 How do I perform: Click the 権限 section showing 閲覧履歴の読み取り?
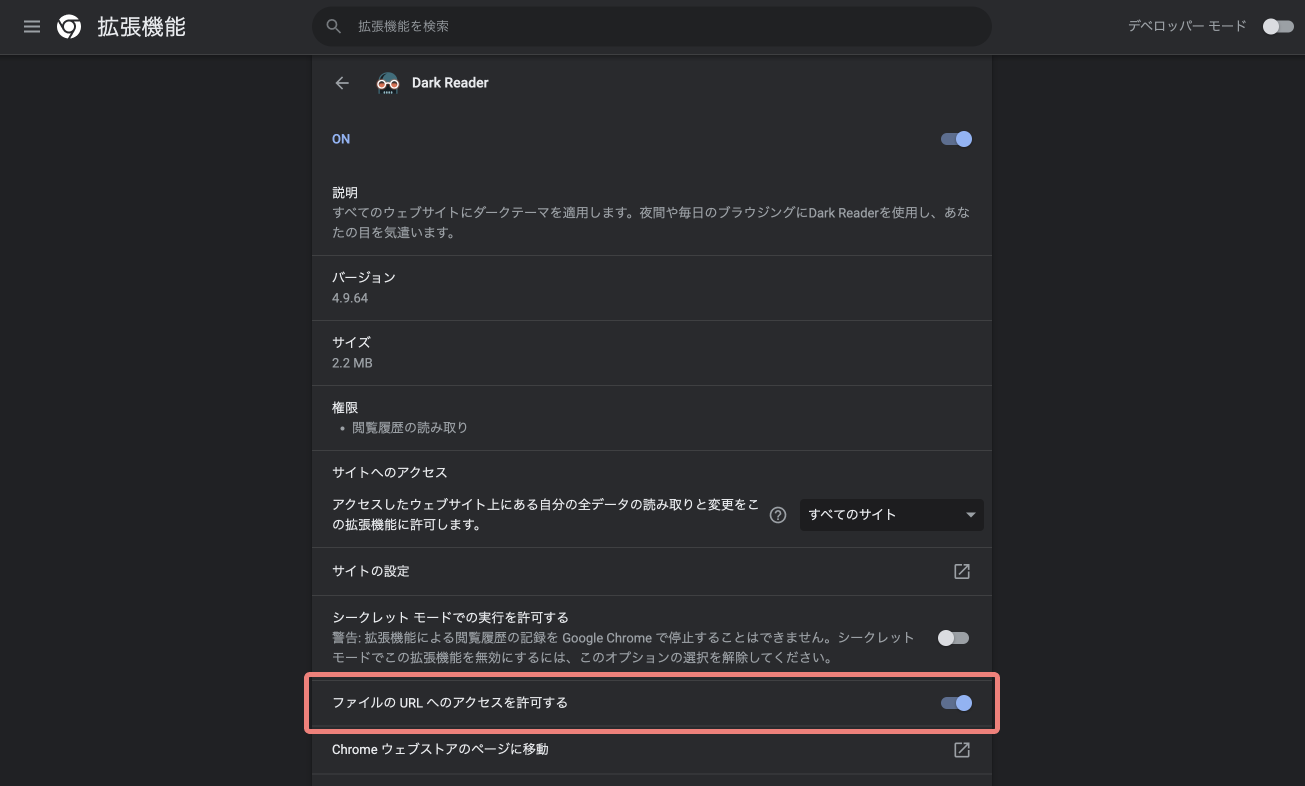650,417
